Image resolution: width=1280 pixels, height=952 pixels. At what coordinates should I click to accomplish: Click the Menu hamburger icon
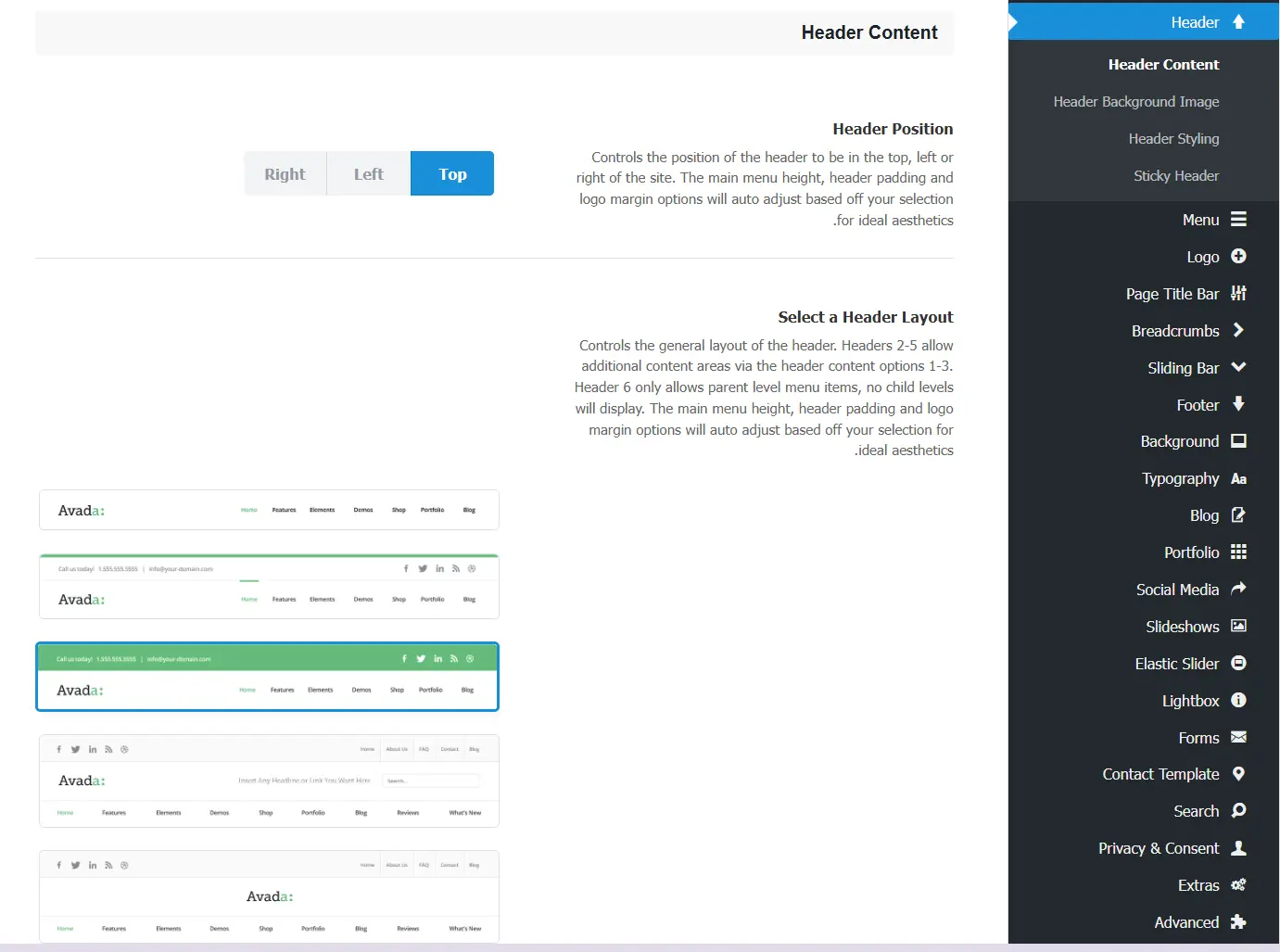(x=1238, y=220)
